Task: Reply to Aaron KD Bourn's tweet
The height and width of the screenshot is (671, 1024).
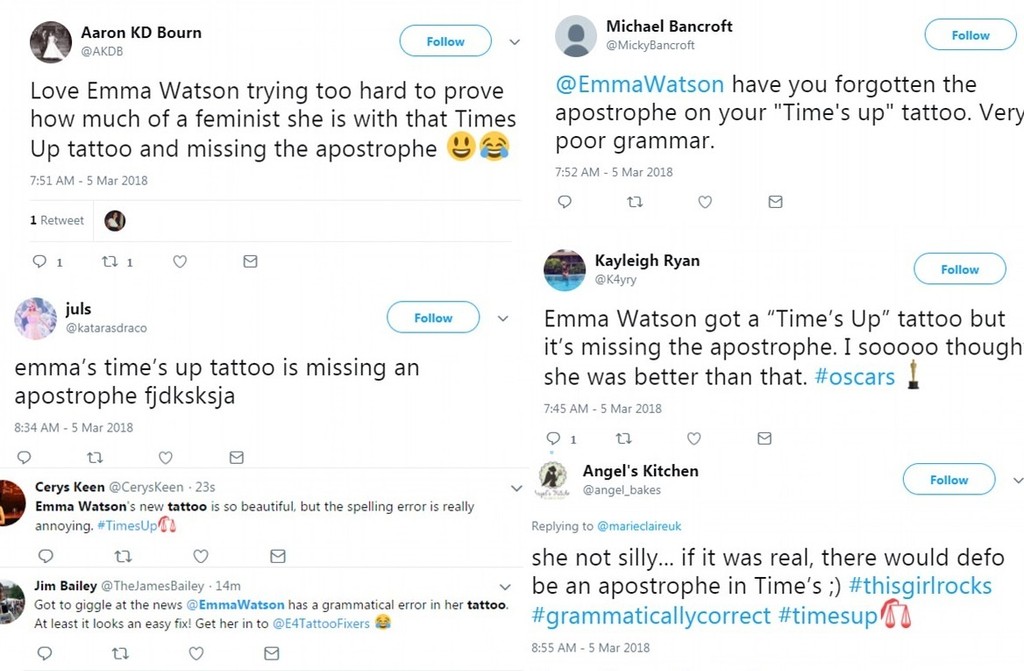Action: [x=40, y=262]
